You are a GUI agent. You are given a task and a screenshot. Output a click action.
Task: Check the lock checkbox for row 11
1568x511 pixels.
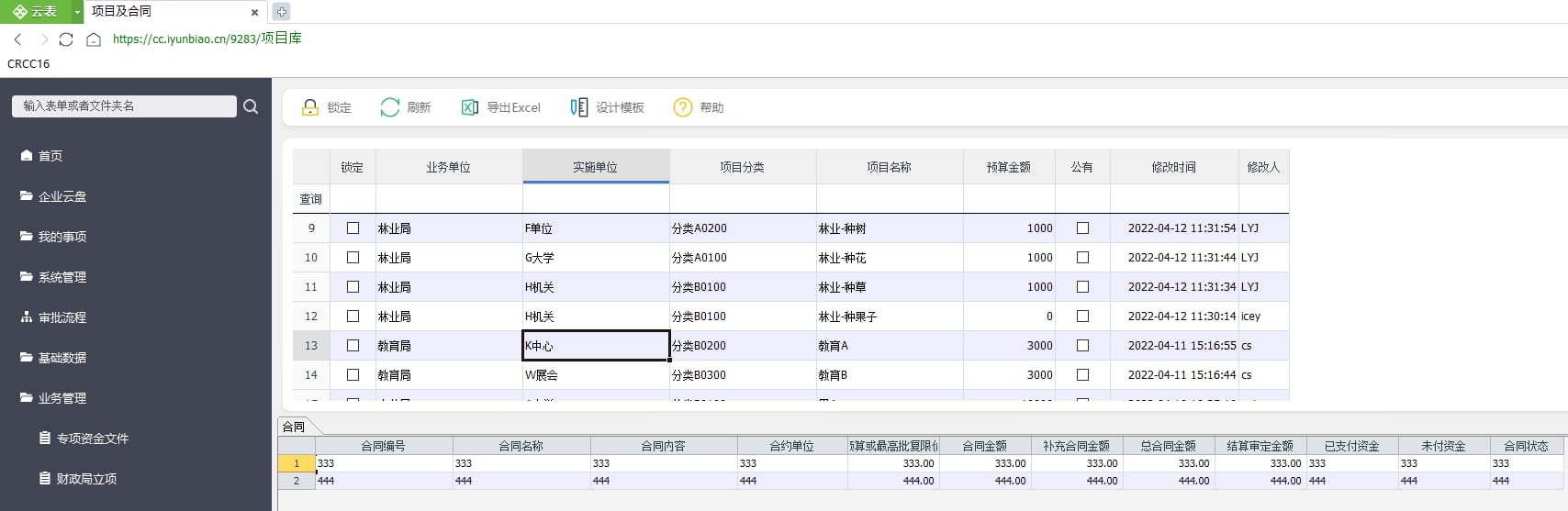coord(353,287)
